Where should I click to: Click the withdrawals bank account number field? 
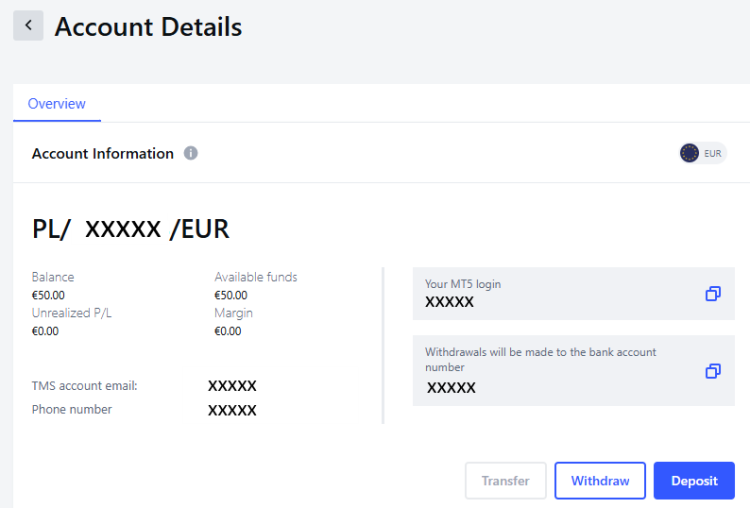click(x=560, y=370)
